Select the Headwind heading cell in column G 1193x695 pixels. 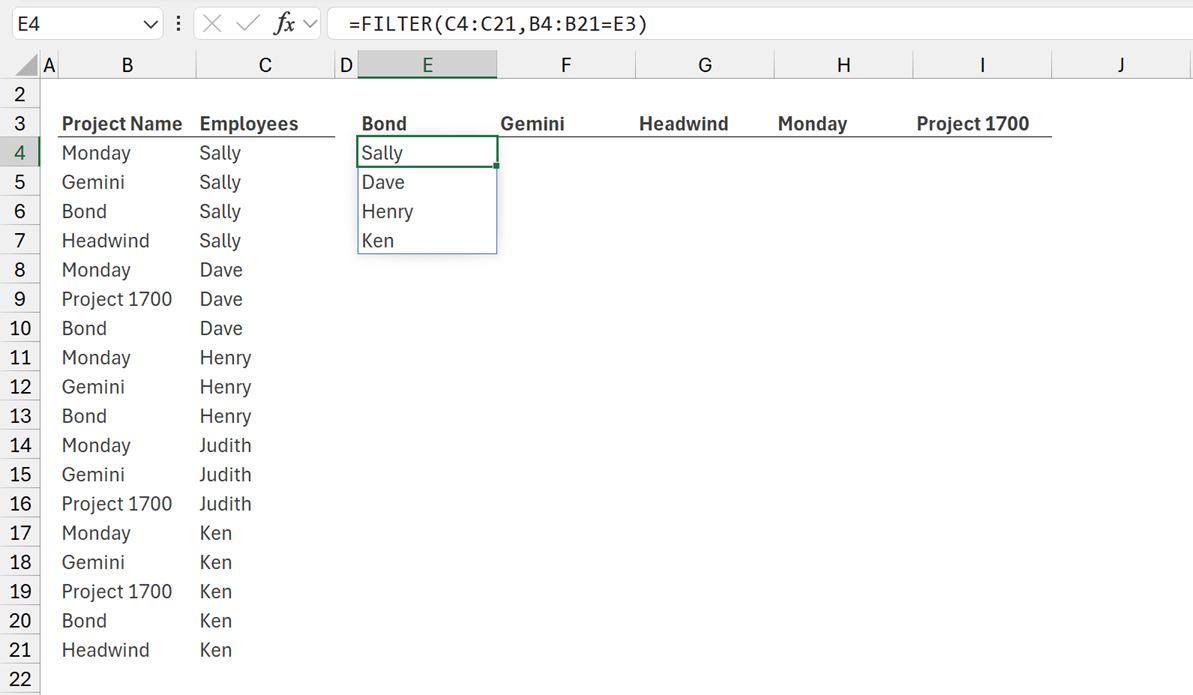tap(684, 124)
